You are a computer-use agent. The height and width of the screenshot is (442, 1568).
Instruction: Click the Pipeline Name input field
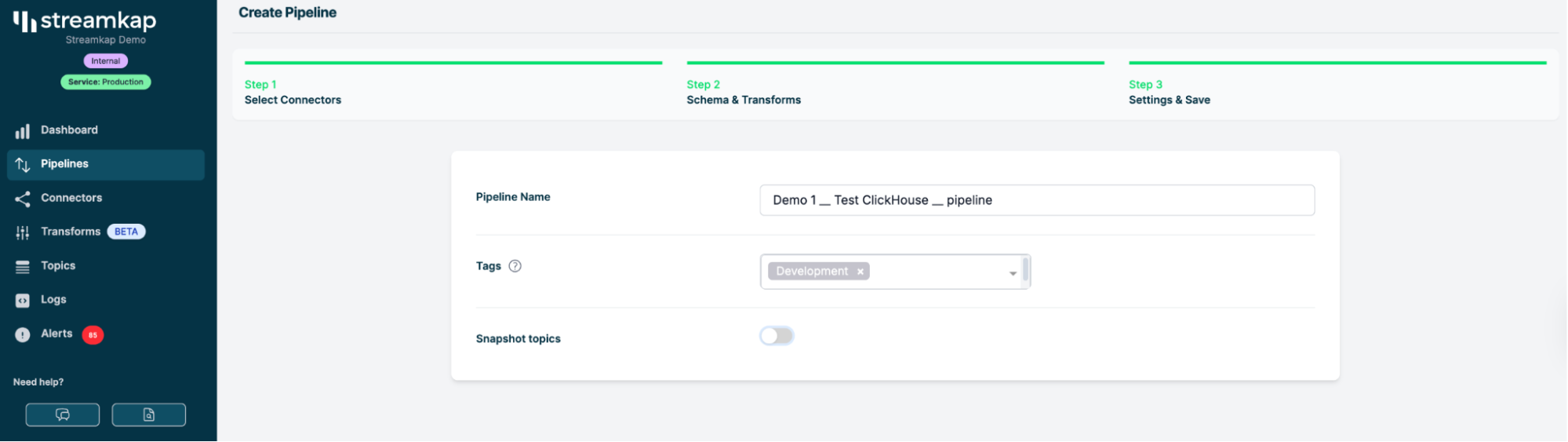(1036, 200)
